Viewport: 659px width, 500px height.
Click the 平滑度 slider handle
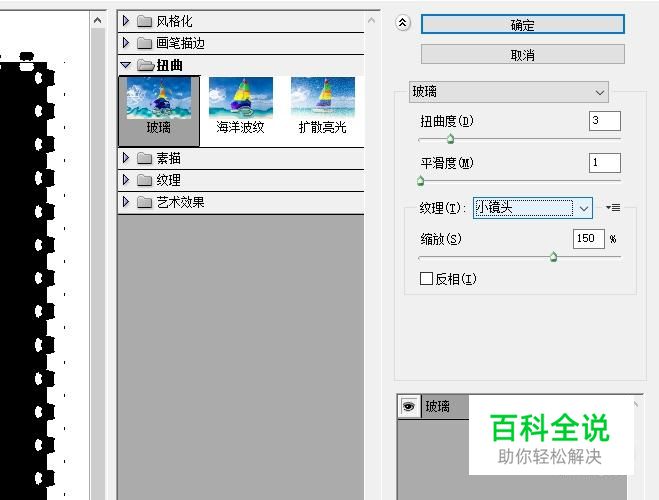[x=420, y=181]
